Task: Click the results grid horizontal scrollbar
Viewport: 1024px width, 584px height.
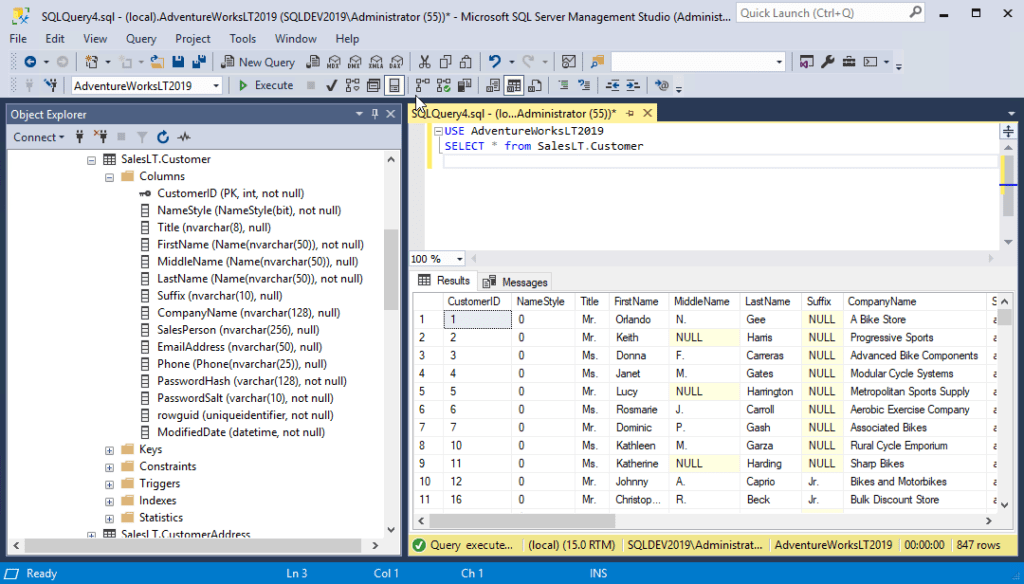Action: [522, 521]
